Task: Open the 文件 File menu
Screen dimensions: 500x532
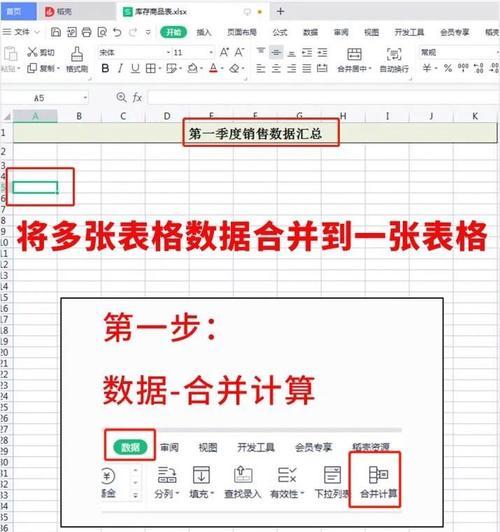Action: [x=22, y=32]
